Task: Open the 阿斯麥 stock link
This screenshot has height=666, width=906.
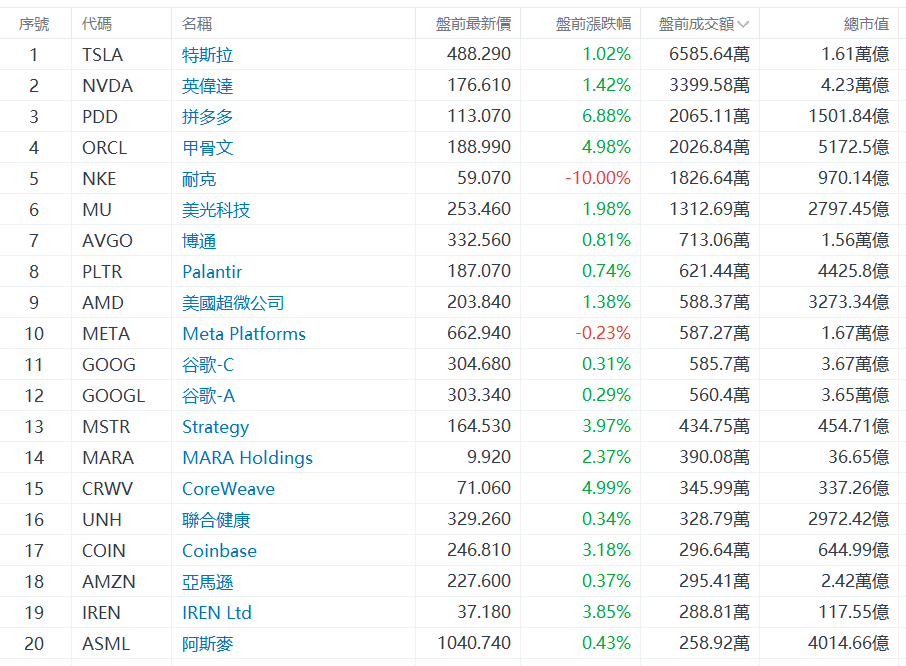Action: (x=208, y=644)
